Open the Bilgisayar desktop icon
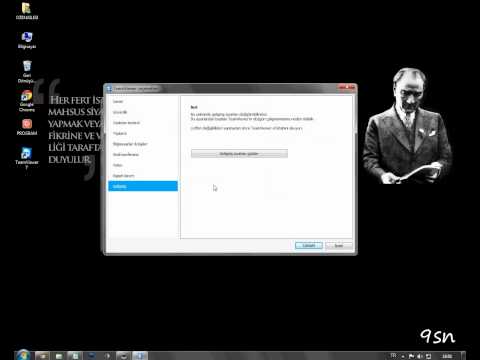The width and height of the screenshot is (480, 360). [x=27, y=40]
